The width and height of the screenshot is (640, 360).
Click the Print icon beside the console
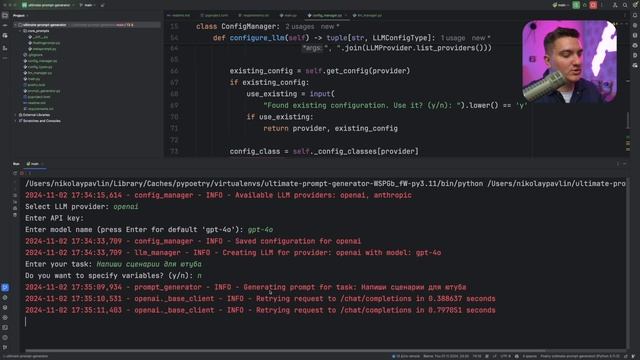pos(15,208)
